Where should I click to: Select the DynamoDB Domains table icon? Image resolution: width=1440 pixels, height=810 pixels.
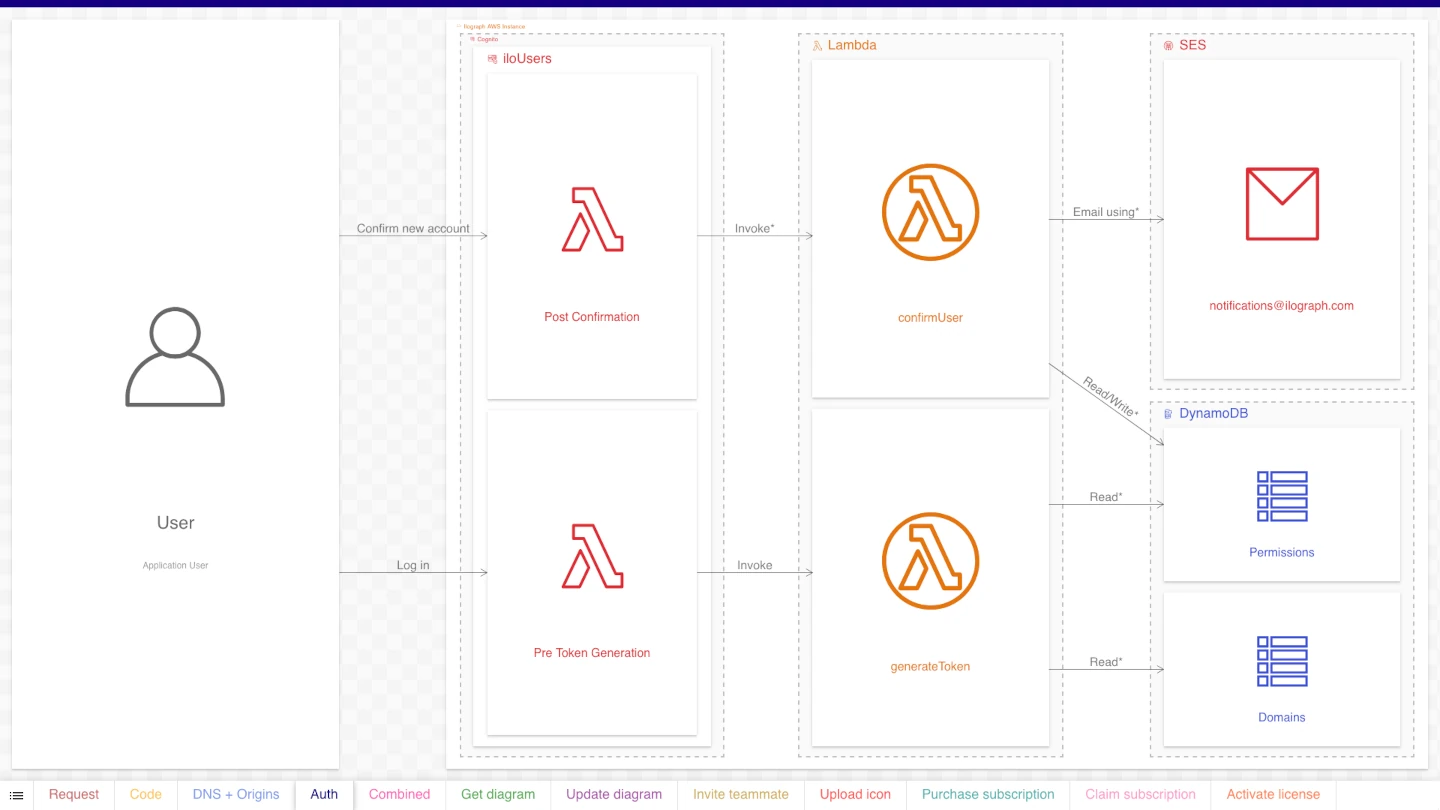click(1281, 660)
